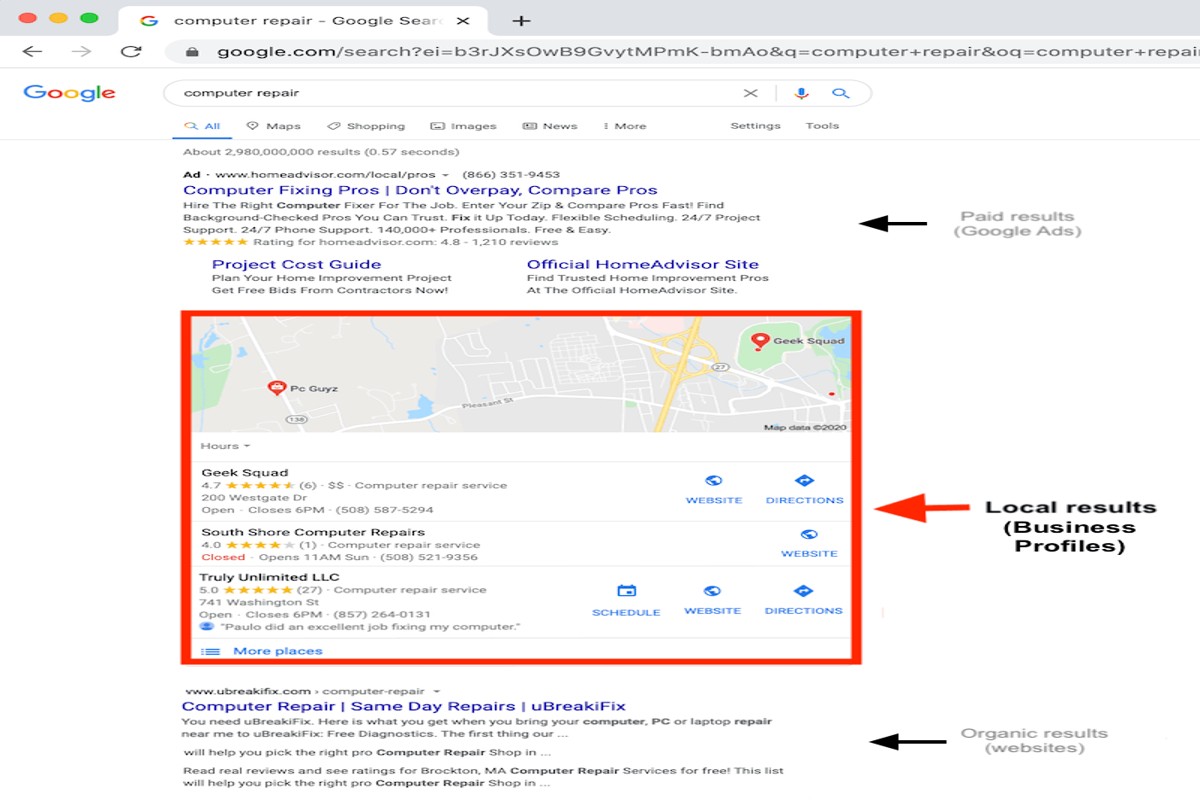Select the All search tab
Screen dimensions: 1200x800
pyautogui.click(x=202, y=126)
